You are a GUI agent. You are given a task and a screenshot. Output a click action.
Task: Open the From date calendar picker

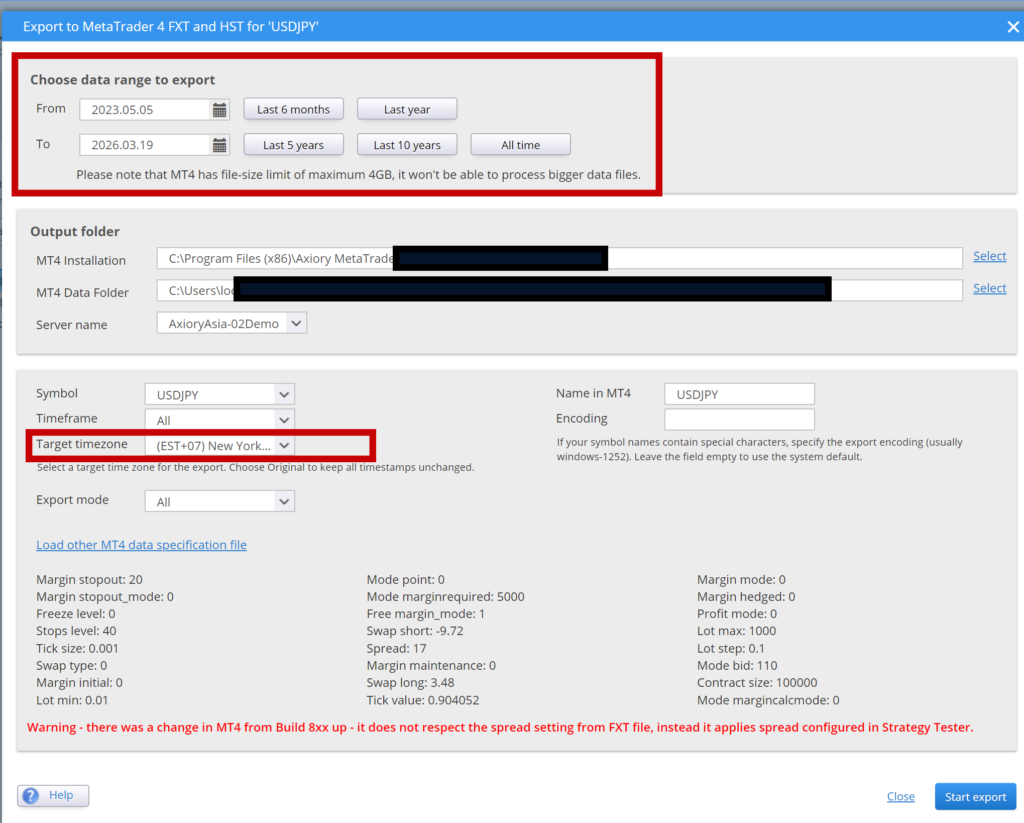(220, 109)
